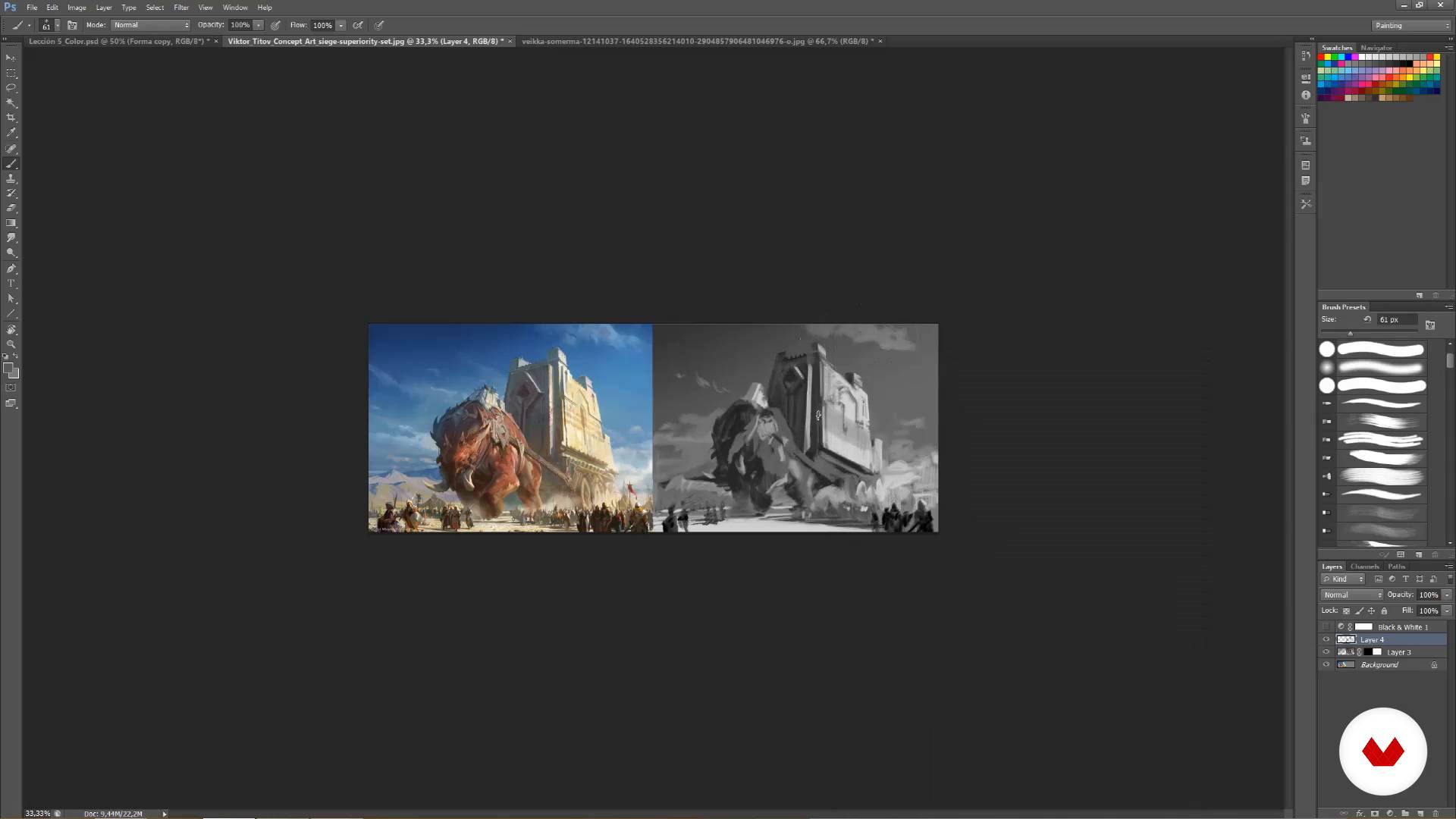Select the Path Selection tool

coord(11,299)
